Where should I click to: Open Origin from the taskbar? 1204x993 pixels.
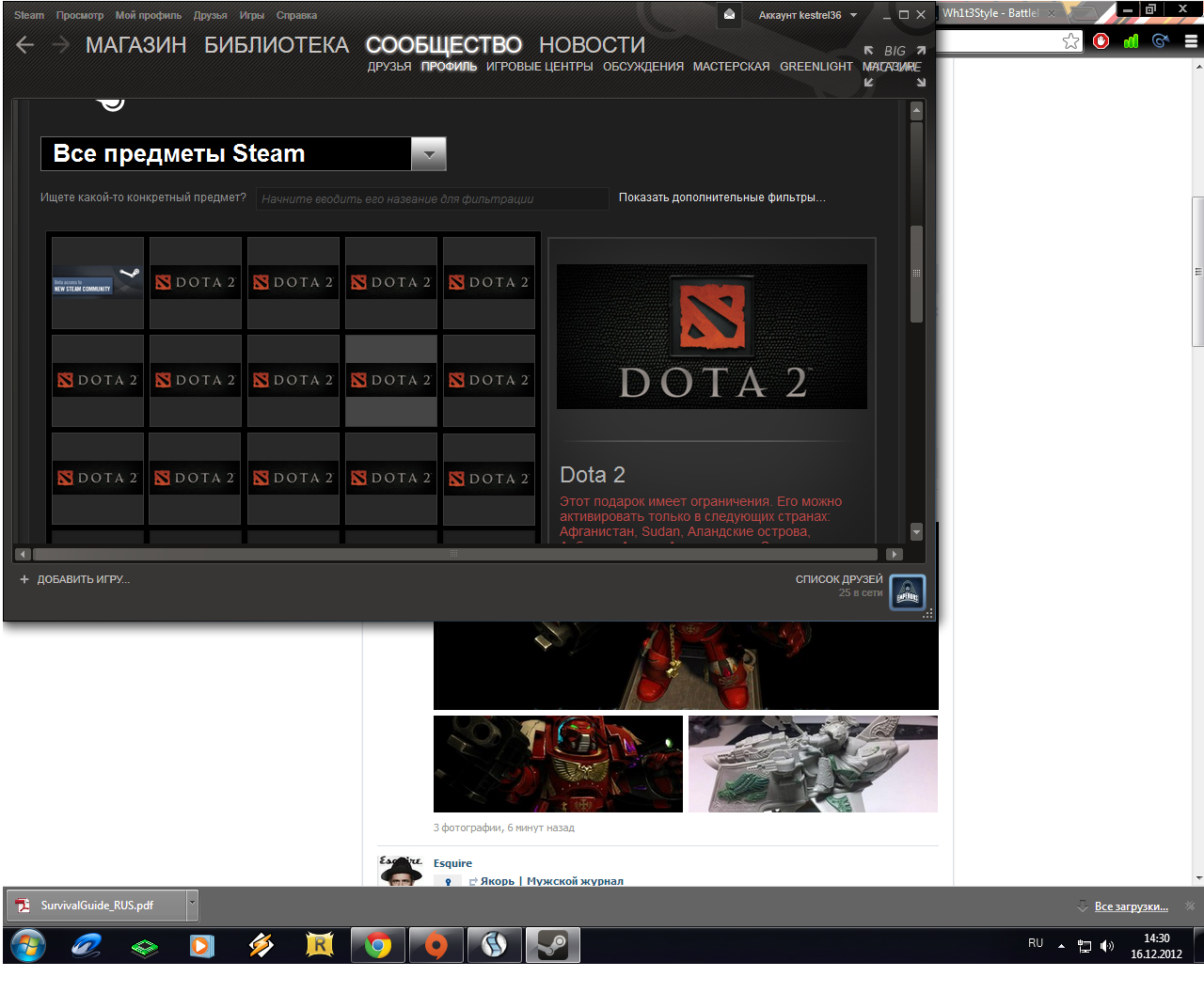point(436,945)
